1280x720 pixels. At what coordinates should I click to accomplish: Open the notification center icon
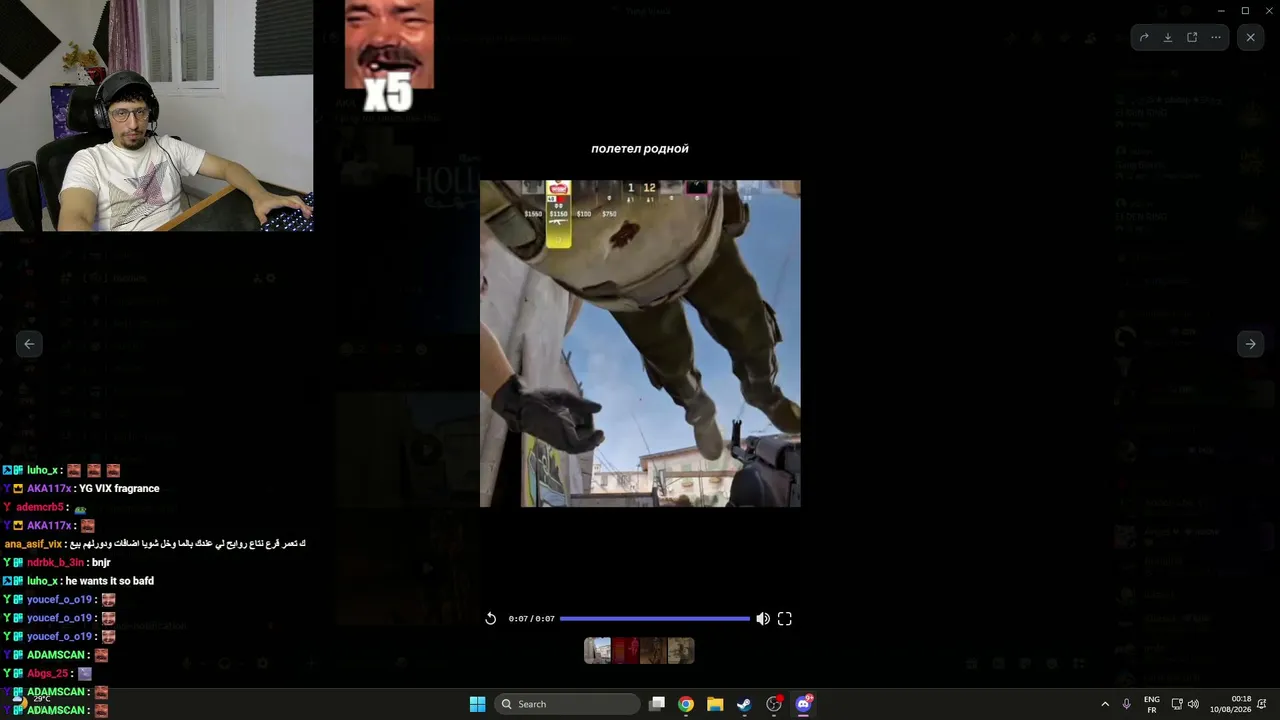click(x=1264, y=704)
